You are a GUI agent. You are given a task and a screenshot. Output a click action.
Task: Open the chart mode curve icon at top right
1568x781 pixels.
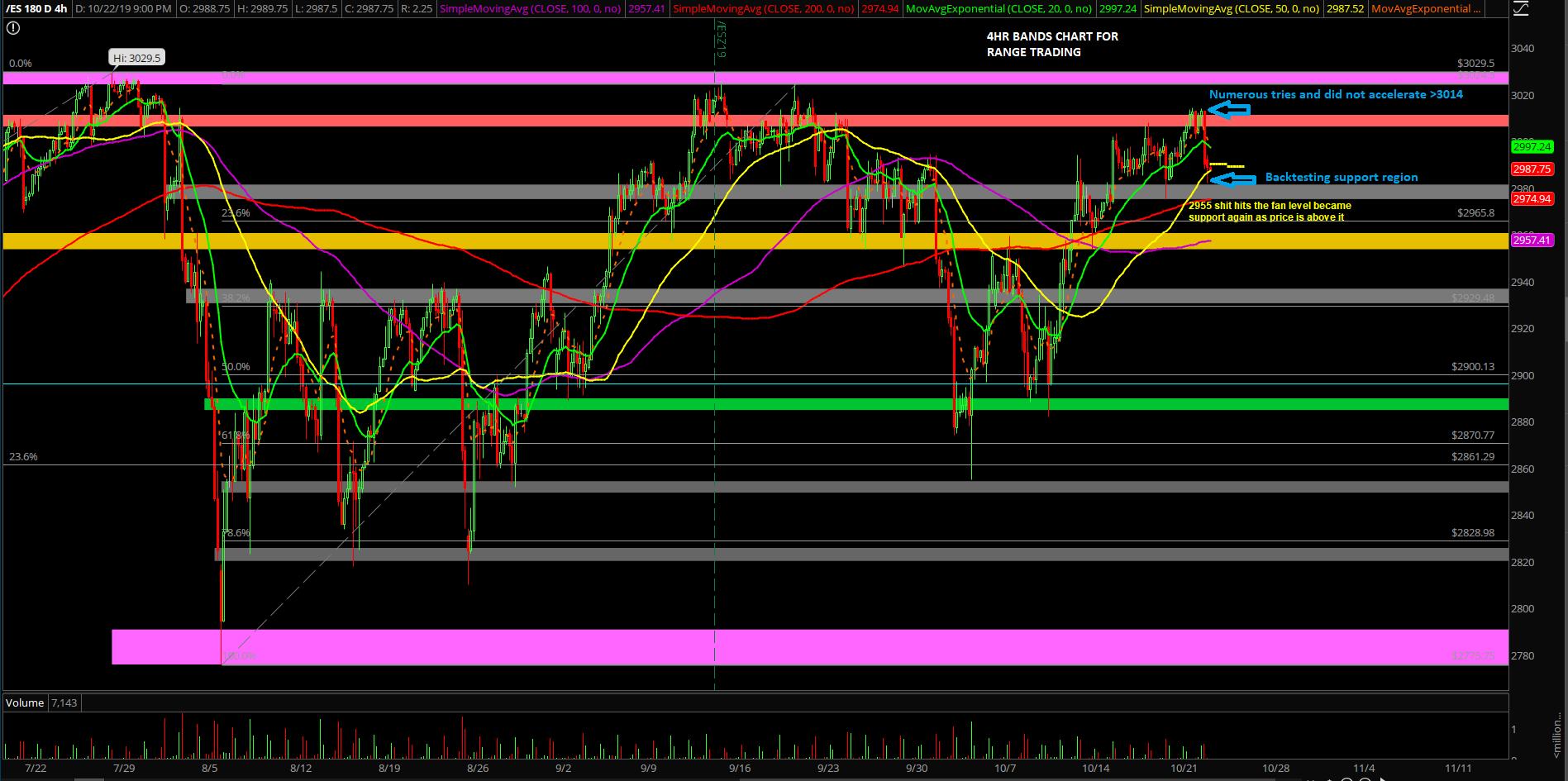1522,9
